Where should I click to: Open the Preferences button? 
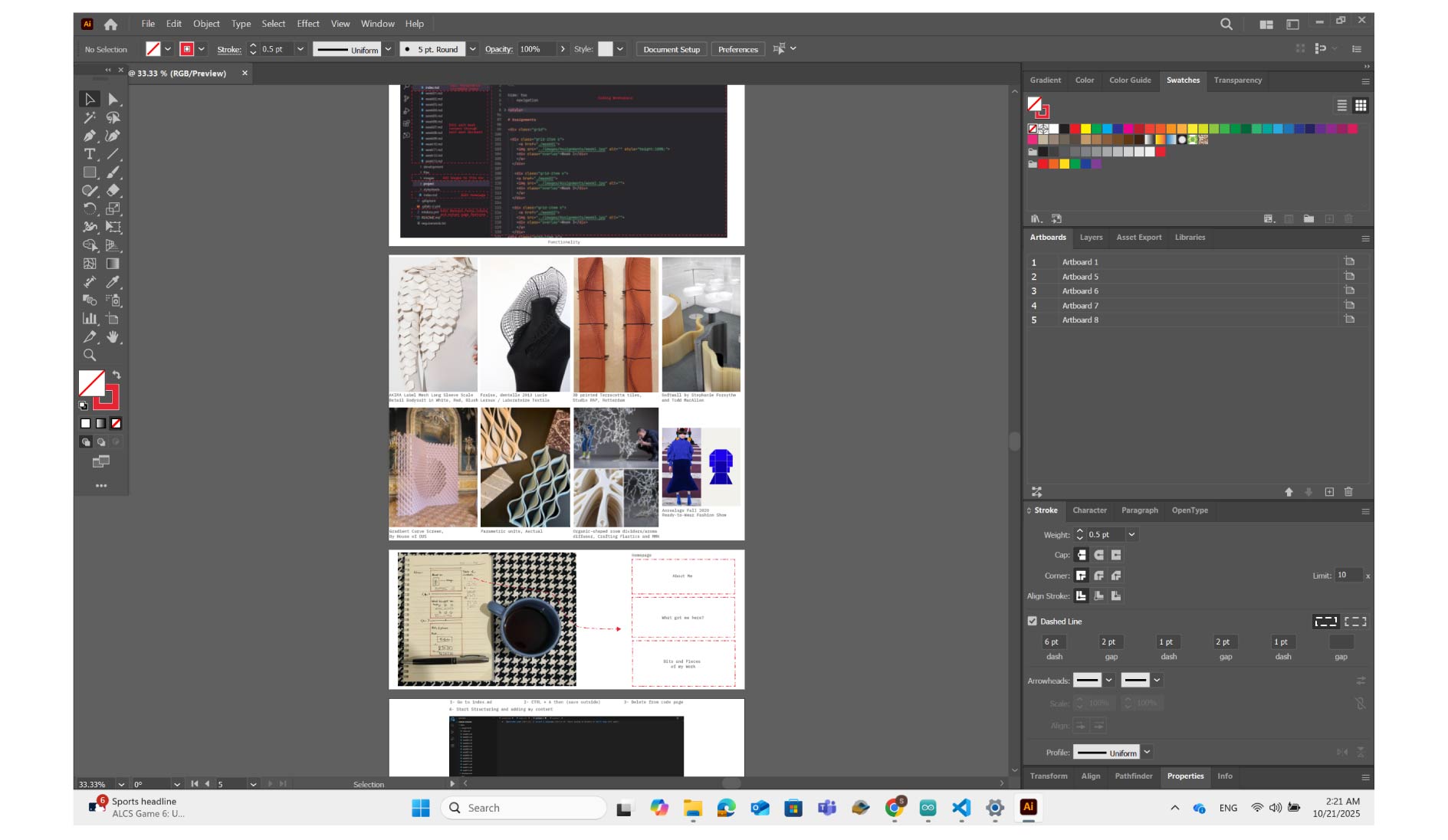[737, 49]
